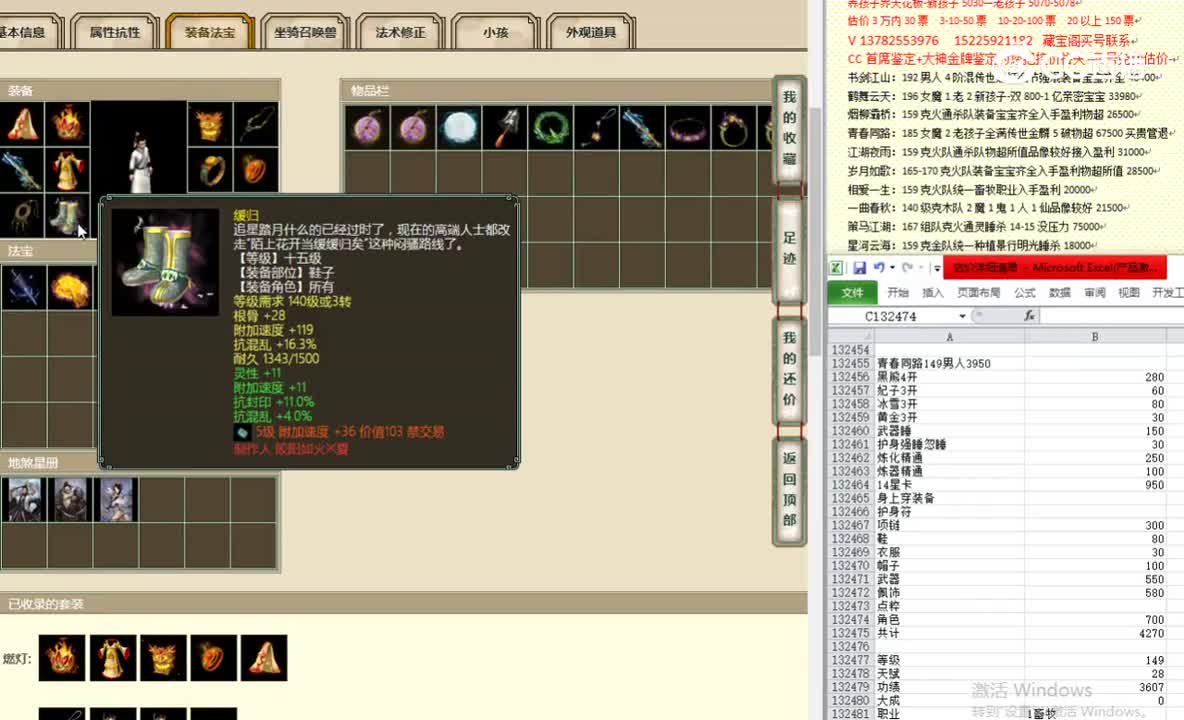Click cell containing 共计

[x=949, y=633]
